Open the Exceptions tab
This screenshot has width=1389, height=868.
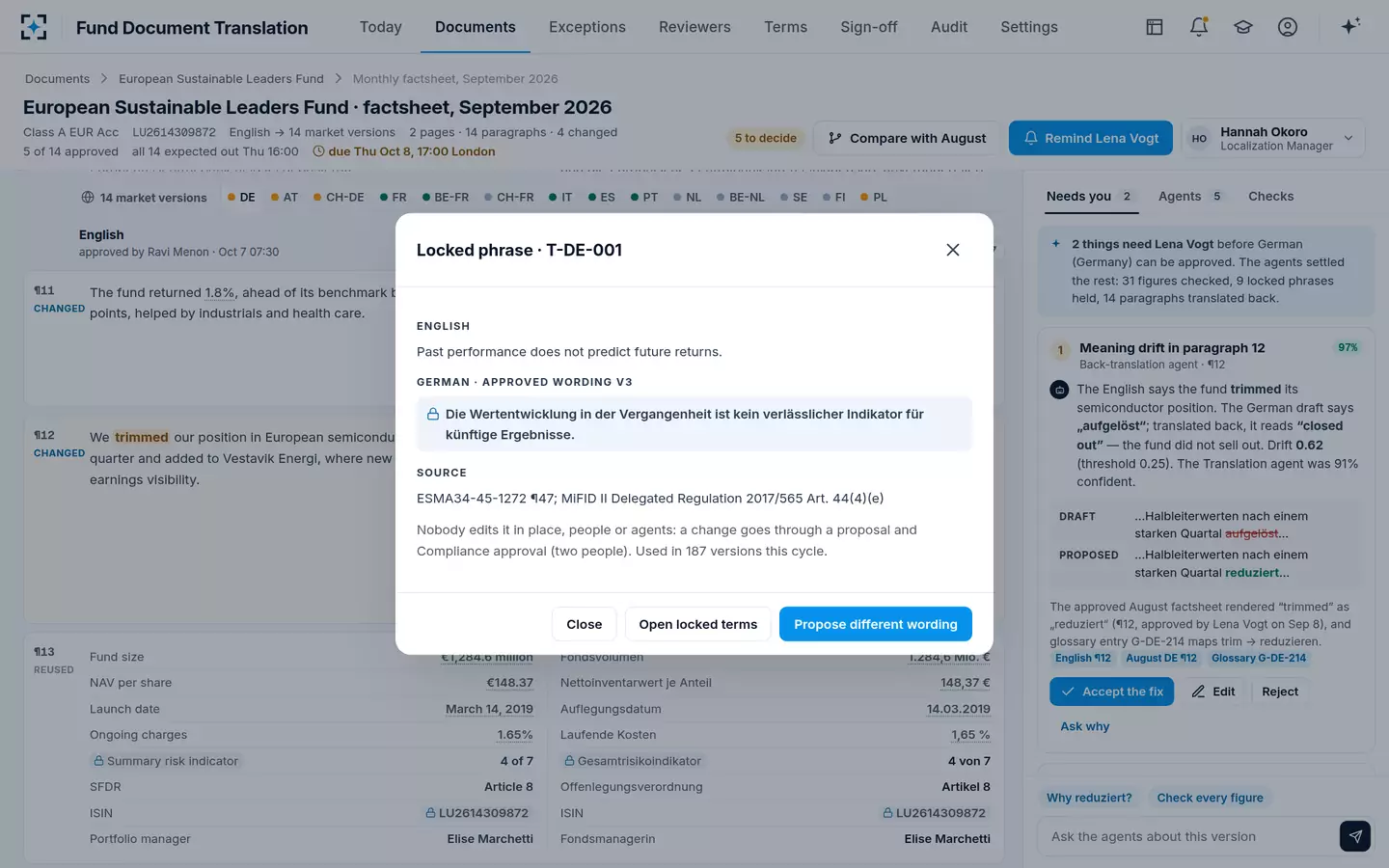click(587, 27)
